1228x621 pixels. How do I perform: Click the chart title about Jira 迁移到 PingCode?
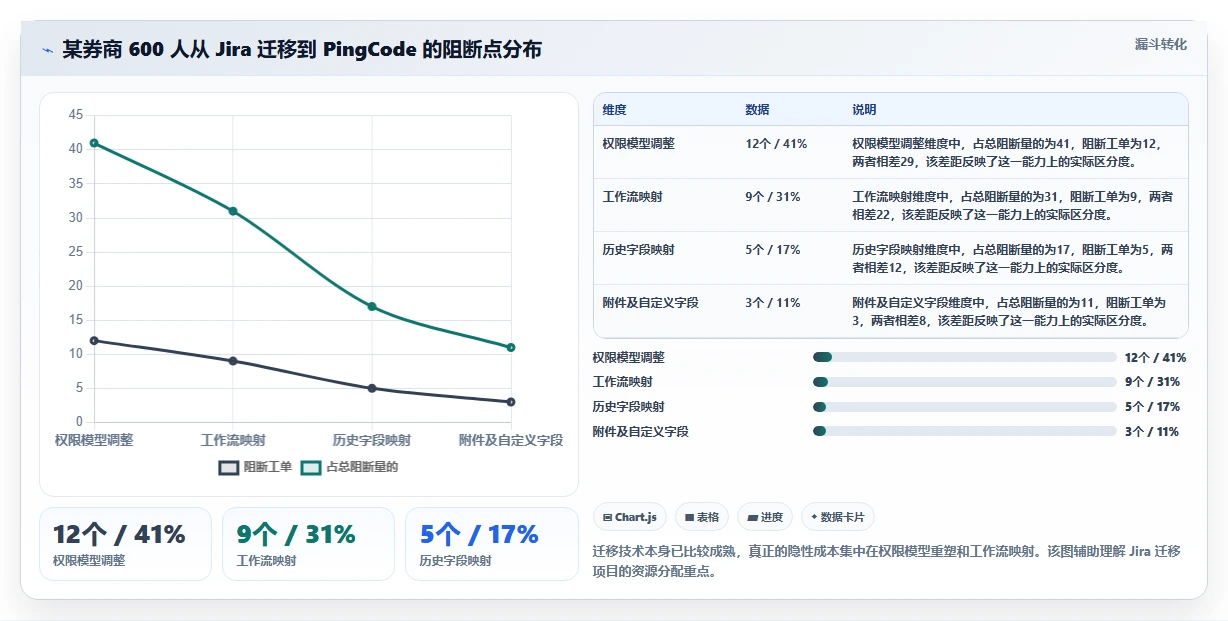tap(302, 50)
